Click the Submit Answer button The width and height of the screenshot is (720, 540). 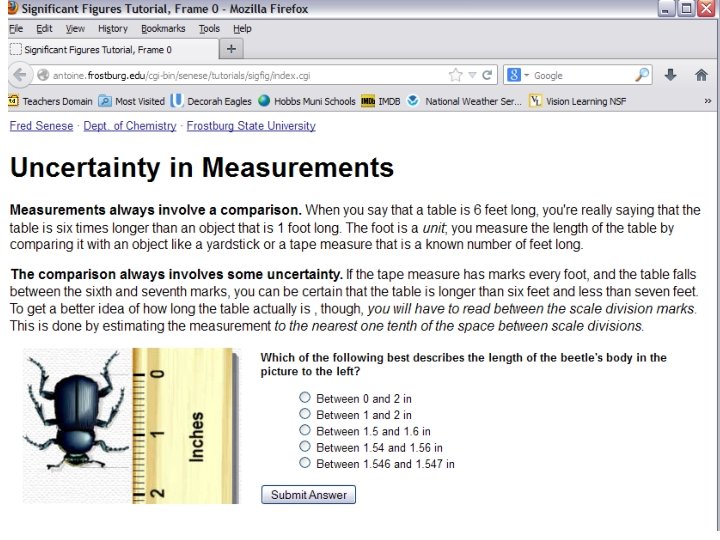point(308,495)
